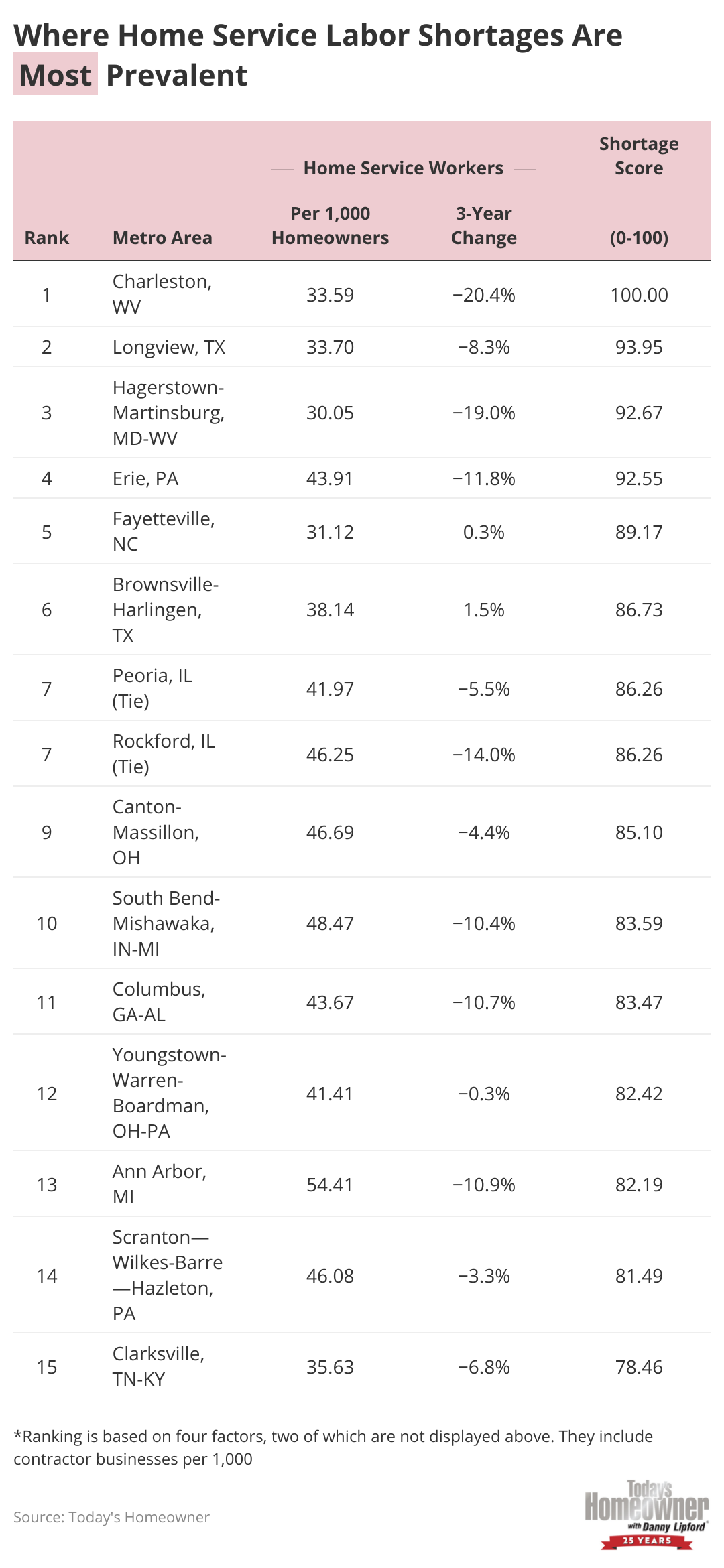Screen dimensions: 724x1568
Task: Select the Erie, PA metro area cell
Action: 145,478
